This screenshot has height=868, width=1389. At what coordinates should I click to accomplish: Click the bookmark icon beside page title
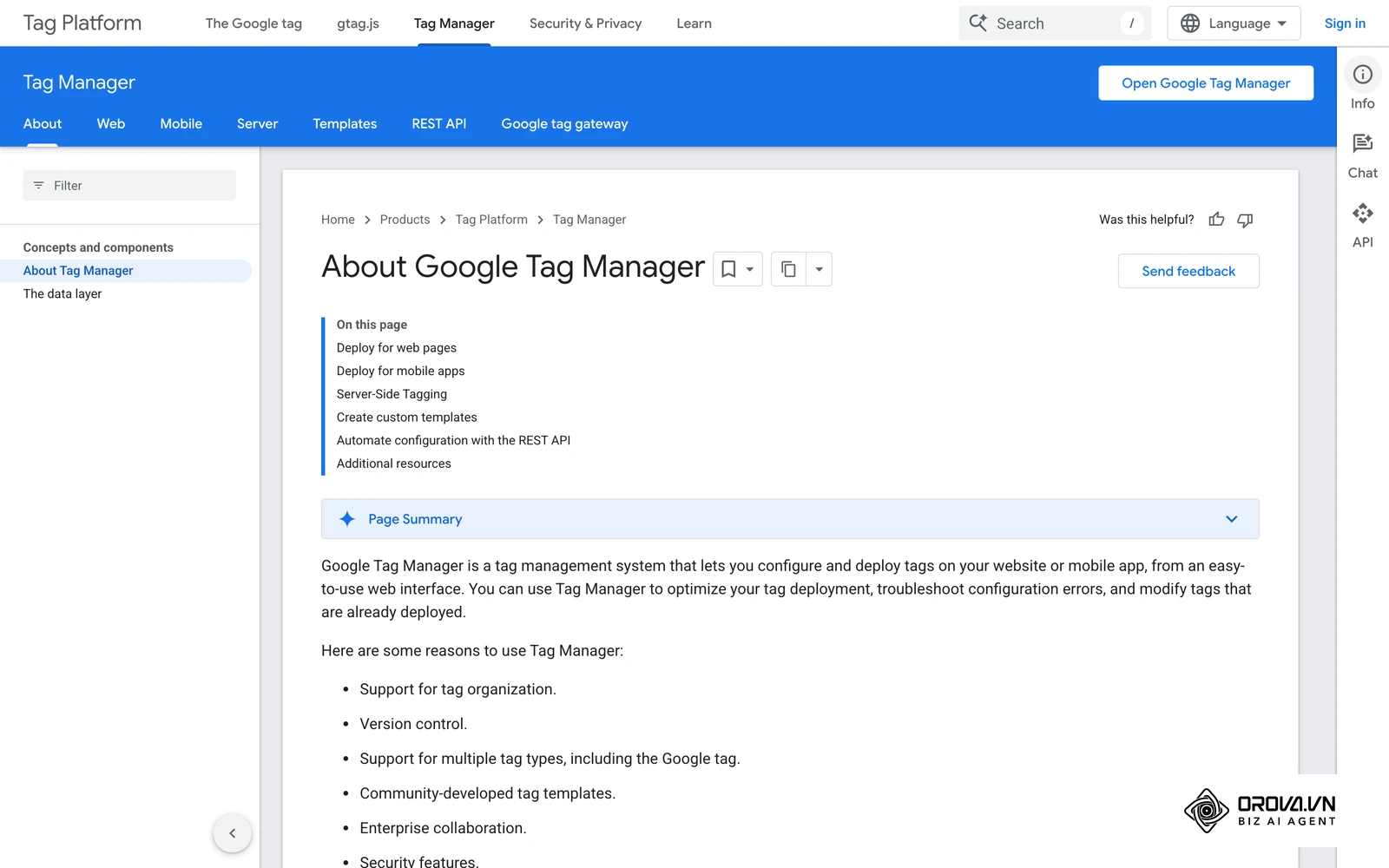click(728, 269)
